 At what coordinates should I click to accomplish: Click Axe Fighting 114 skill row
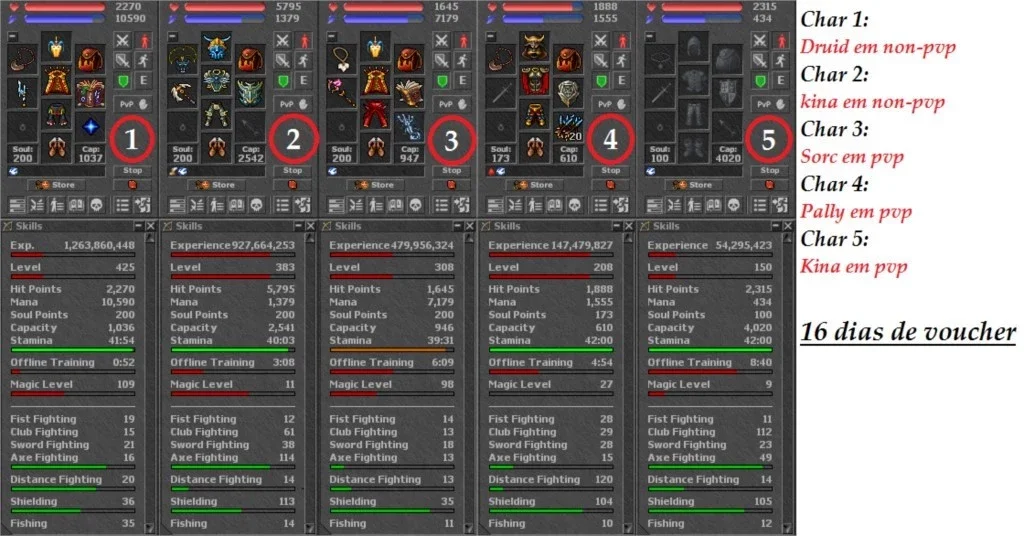232,460
